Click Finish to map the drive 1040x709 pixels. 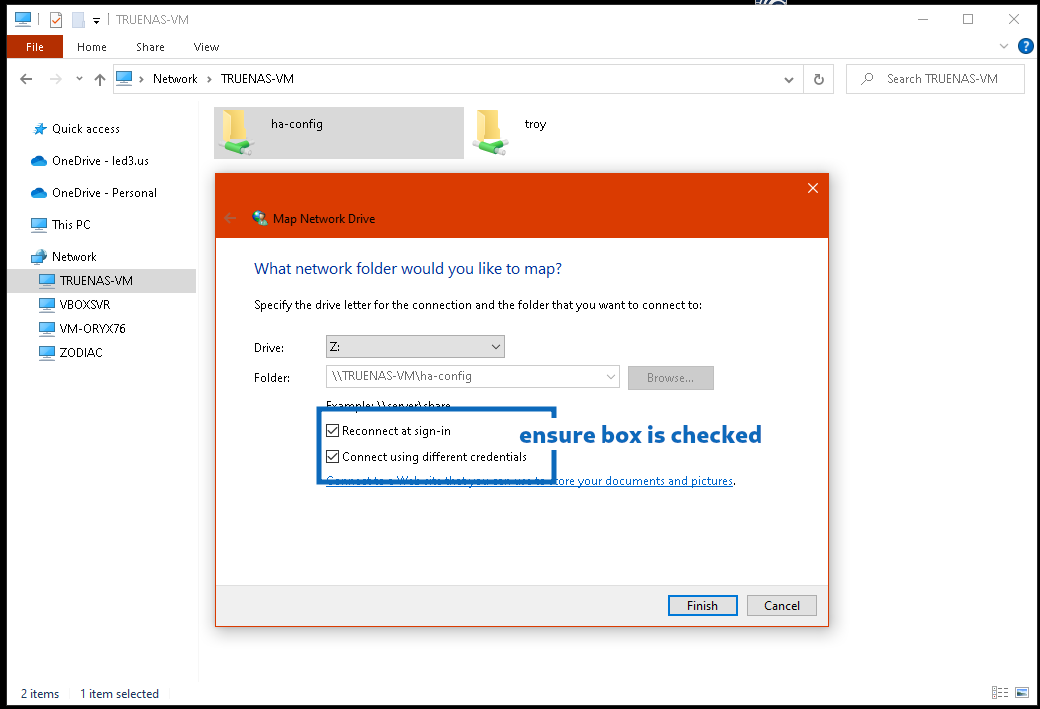[702, 606]
